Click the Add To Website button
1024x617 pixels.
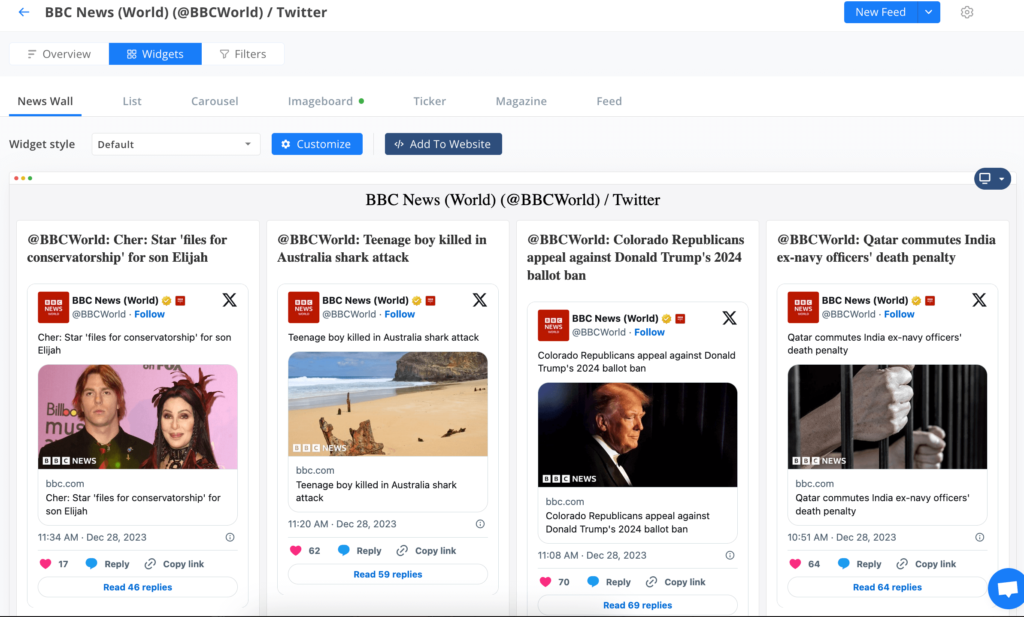(x=443, y=143)
